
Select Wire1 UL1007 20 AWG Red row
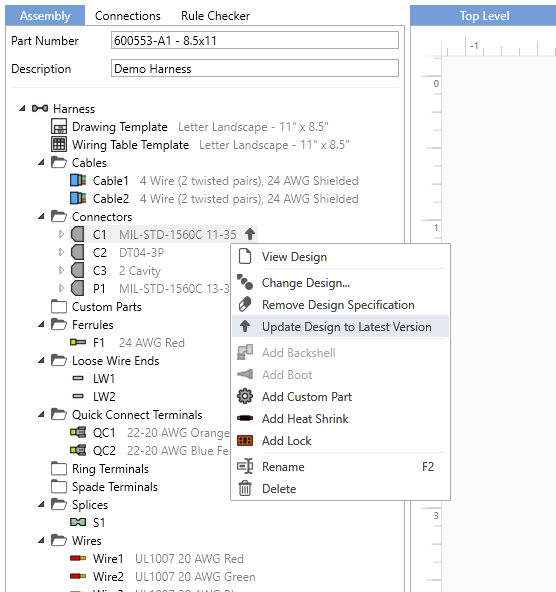157,558
